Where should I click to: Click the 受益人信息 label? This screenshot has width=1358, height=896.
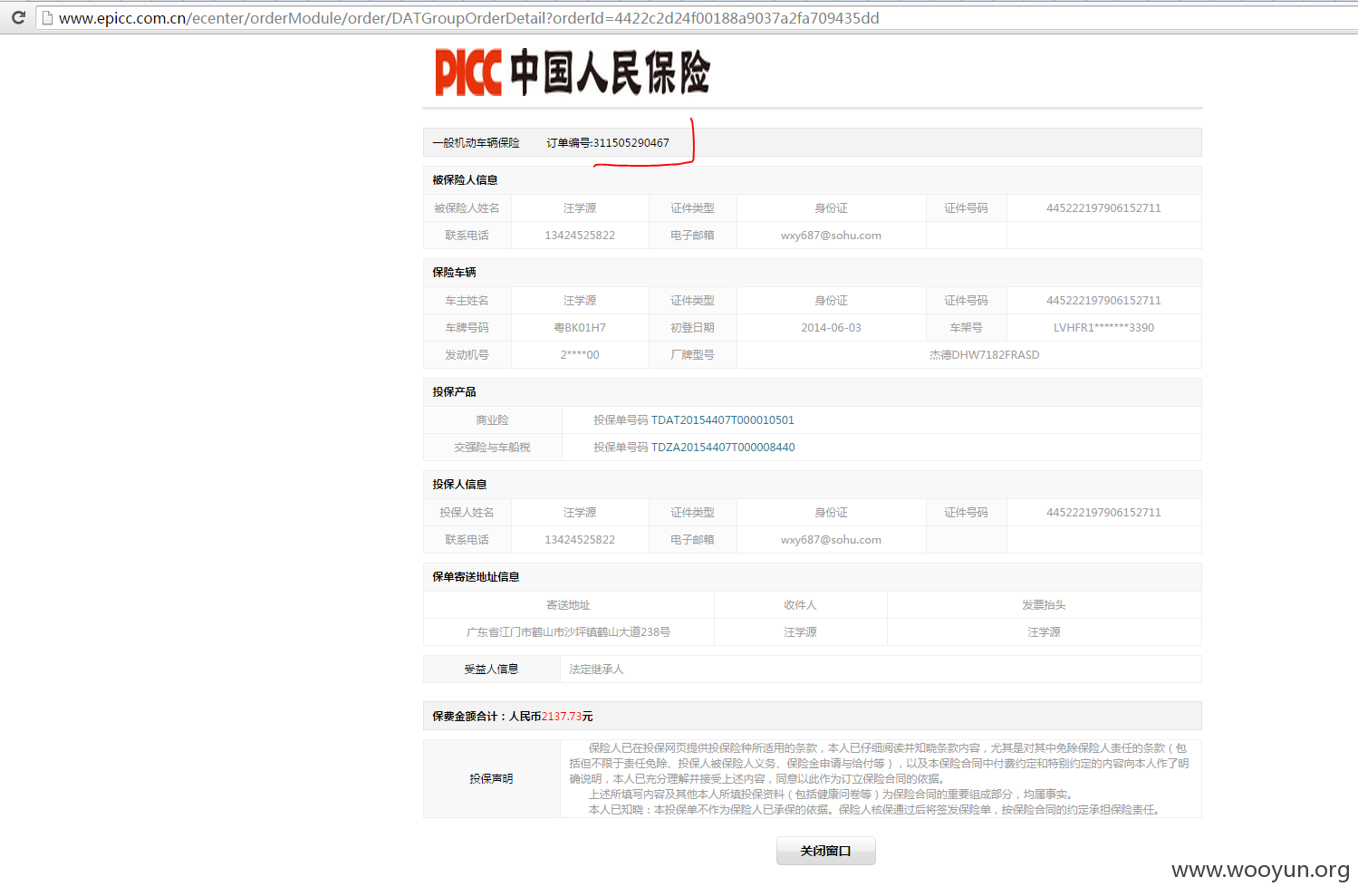491,670
